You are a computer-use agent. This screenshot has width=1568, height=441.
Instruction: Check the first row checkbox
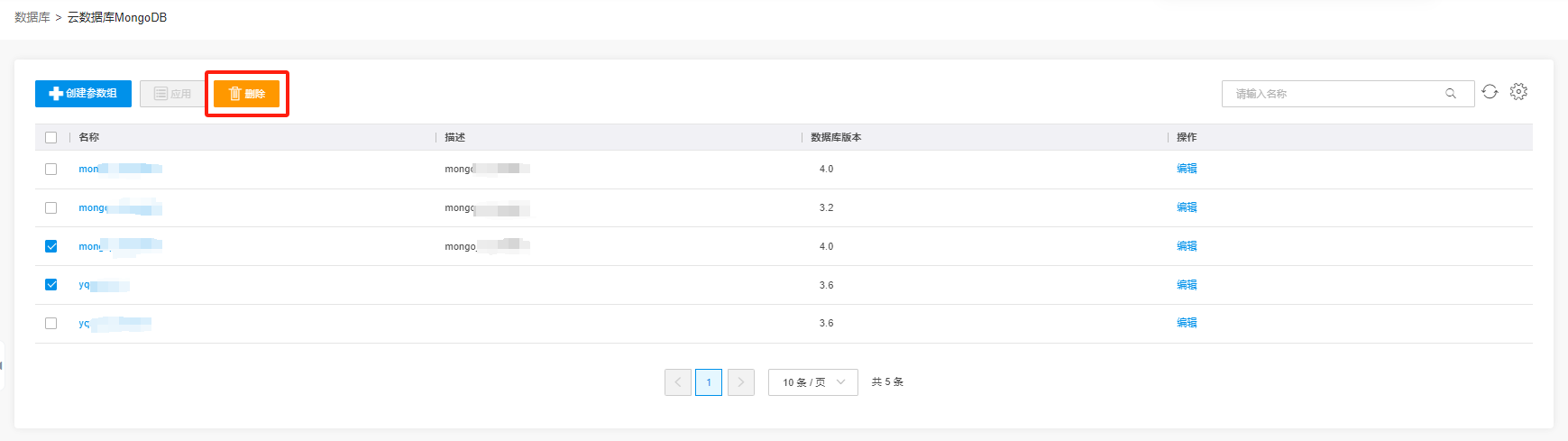[51, 170]
